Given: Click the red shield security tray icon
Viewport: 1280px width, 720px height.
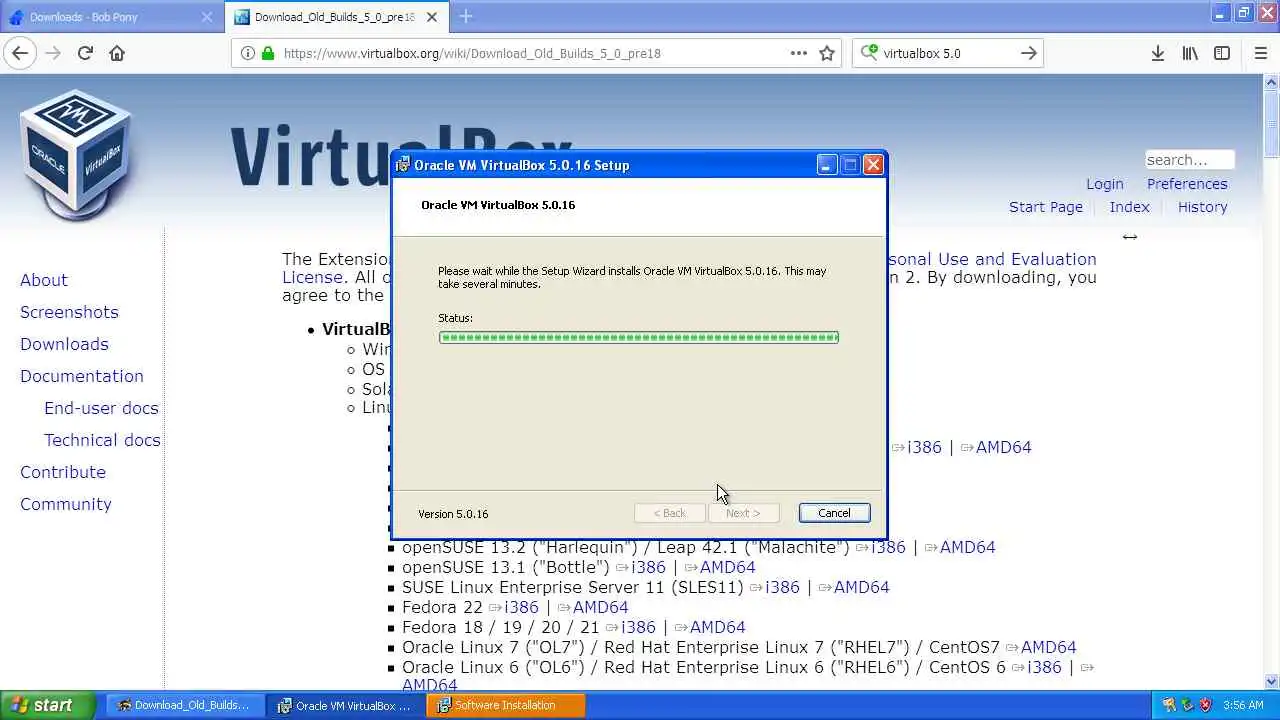Looking at the screenshot, I should [x=1205, y=705].
